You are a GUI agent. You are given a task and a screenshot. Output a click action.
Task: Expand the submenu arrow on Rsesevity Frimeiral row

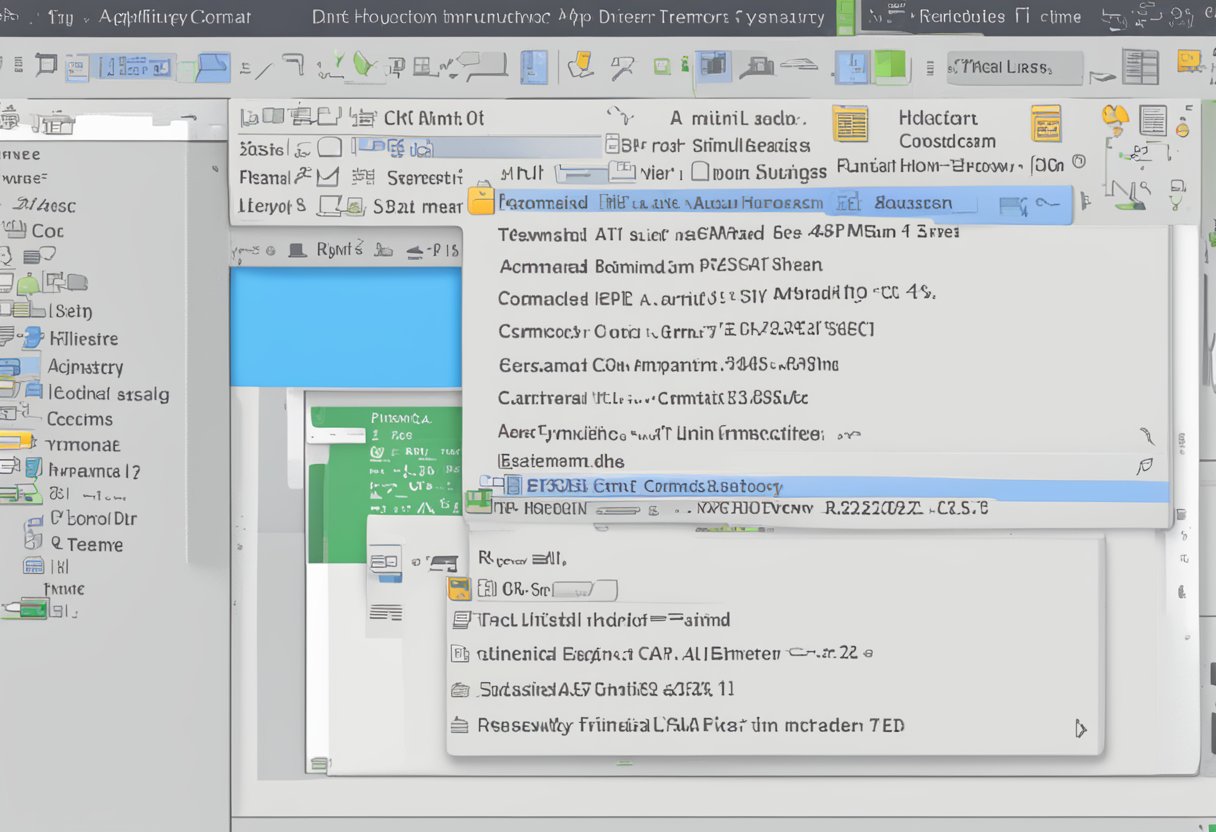pyautogui.click(x=1080, y=728)
